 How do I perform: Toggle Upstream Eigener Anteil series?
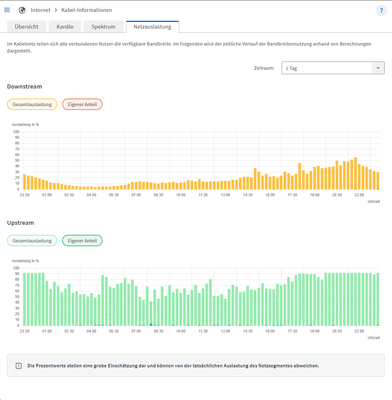[82, 241]
